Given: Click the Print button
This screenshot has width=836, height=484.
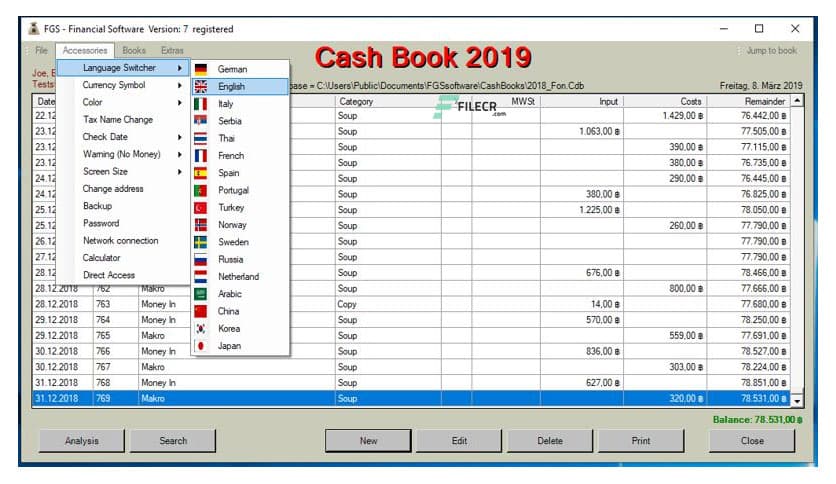Looking at the screenshot, I should click(641, 440).
